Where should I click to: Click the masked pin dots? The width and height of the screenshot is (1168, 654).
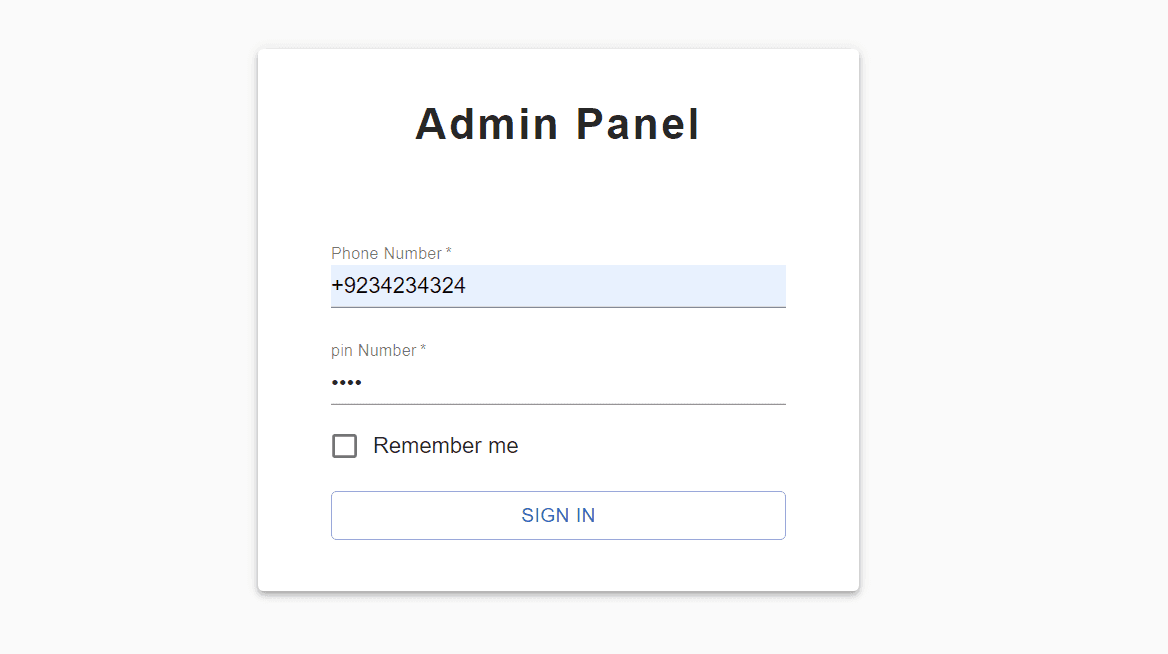point(348,383)
